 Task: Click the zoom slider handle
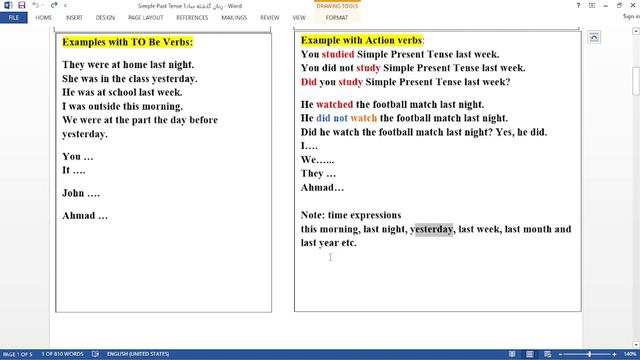pyautogui.click(x=589, y=354)
